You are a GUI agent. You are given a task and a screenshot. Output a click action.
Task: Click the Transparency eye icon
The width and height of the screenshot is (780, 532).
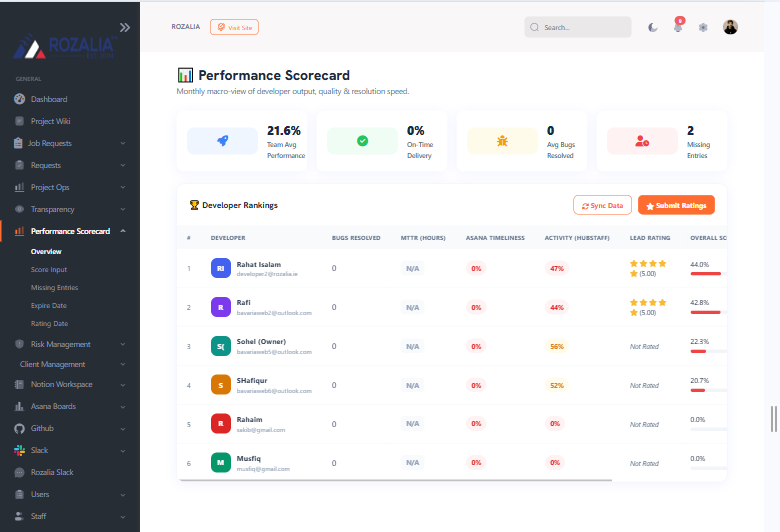[x=19, y=209]
